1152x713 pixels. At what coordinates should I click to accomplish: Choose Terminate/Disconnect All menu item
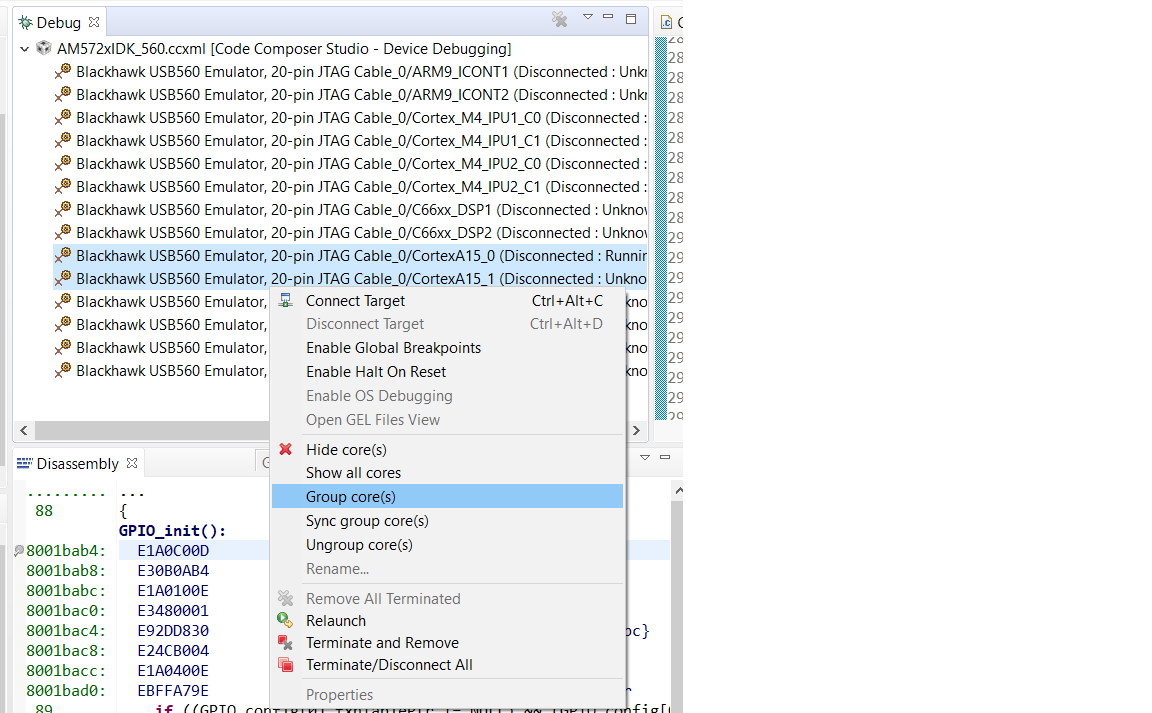click(447, 665)
